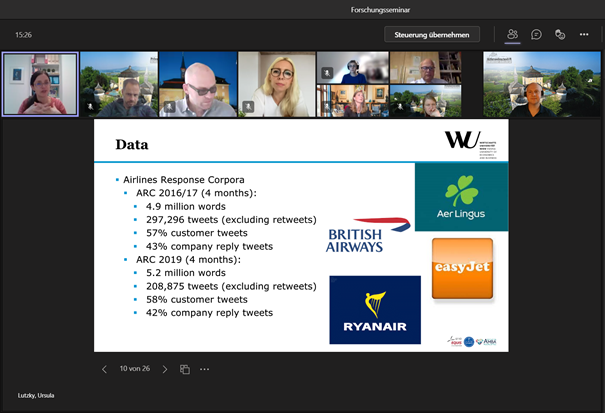Image resolution: width=605 pixels, height=413 pixels.
Task: Select the blonde woman with glasses video
Action: 275,85
